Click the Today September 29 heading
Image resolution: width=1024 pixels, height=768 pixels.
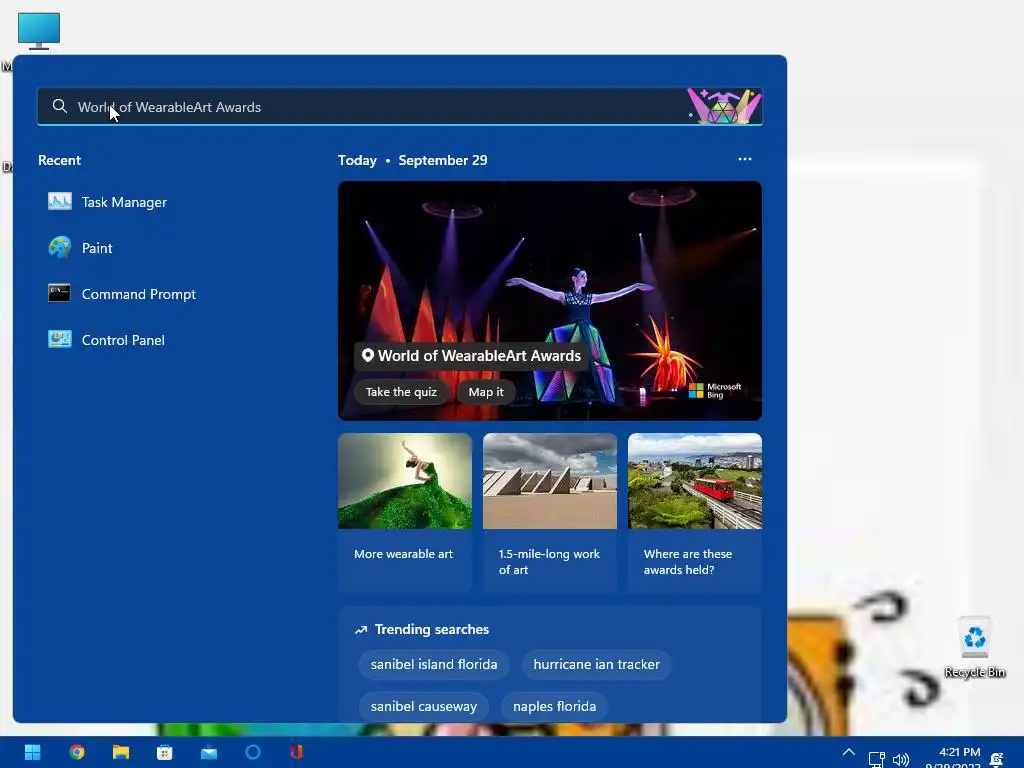(x=413, y=160)
